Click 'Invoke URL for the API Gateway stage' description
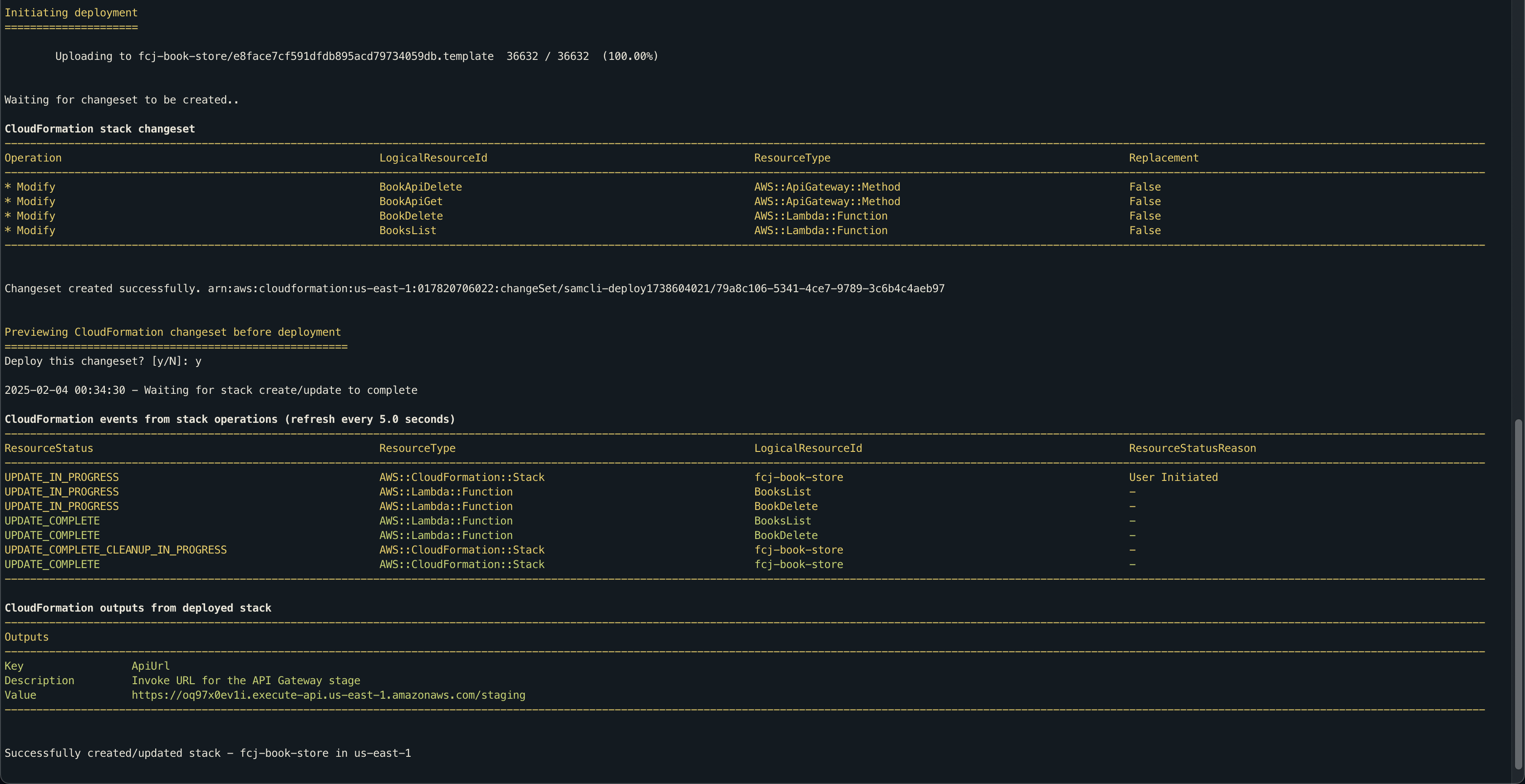The width and height of the screenshot is (1525, 784). point(246,681)
